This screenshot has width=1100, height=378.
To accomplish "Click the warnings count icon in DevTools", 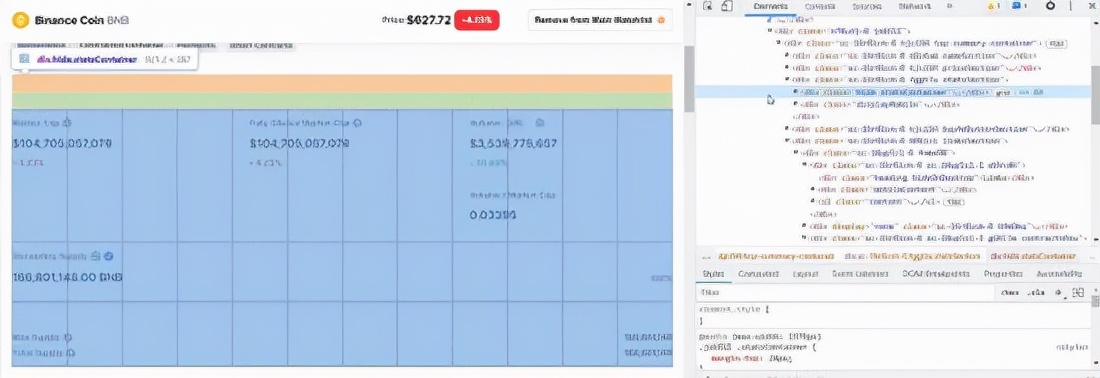I will coord(994,6).
